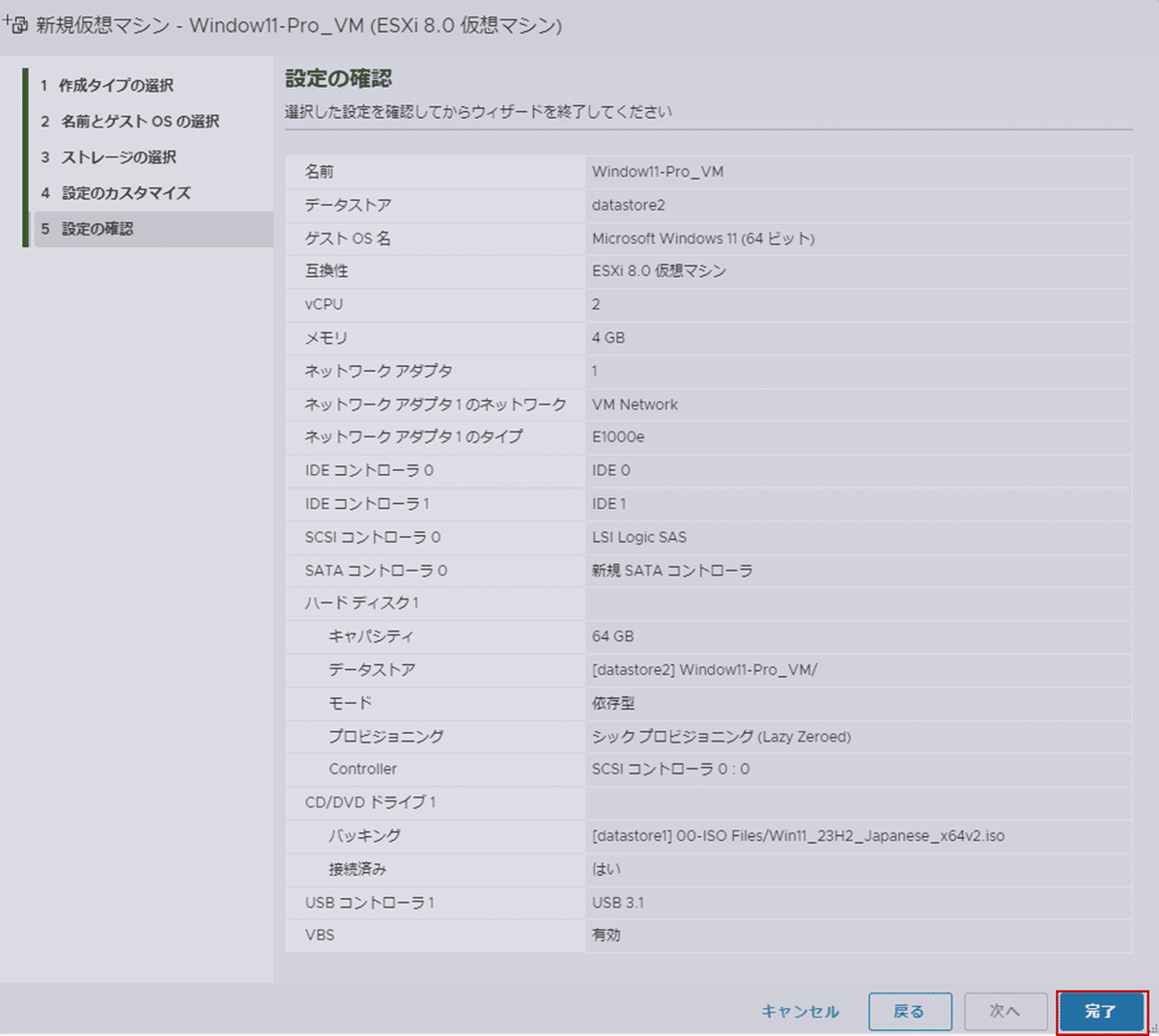Click the vCPU row label
The height and width of the screenshot is (1036, 1159).
(x=324, y=304)
